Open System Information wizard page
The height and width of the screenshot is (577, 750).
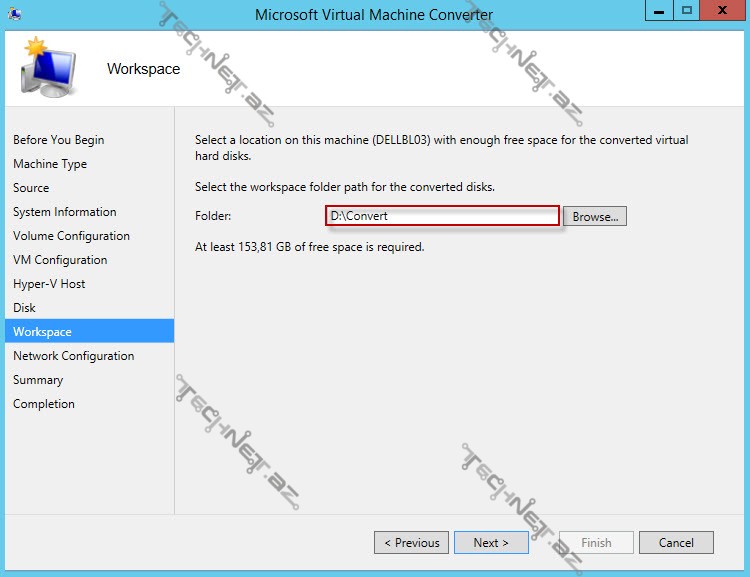pyautogui.click(x=64, y=212)
